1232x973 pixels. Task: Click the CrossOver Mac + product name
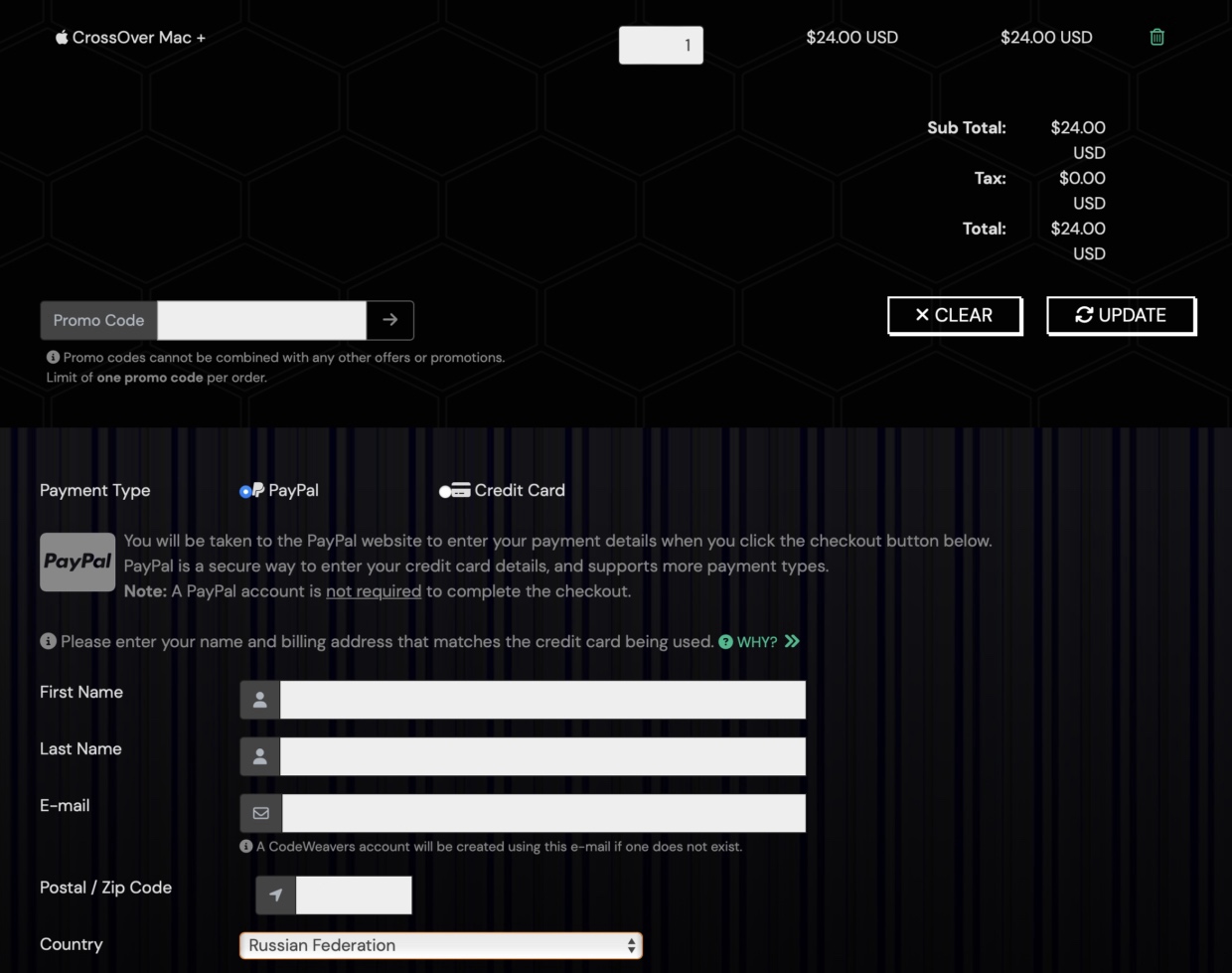tap(139, 38)
